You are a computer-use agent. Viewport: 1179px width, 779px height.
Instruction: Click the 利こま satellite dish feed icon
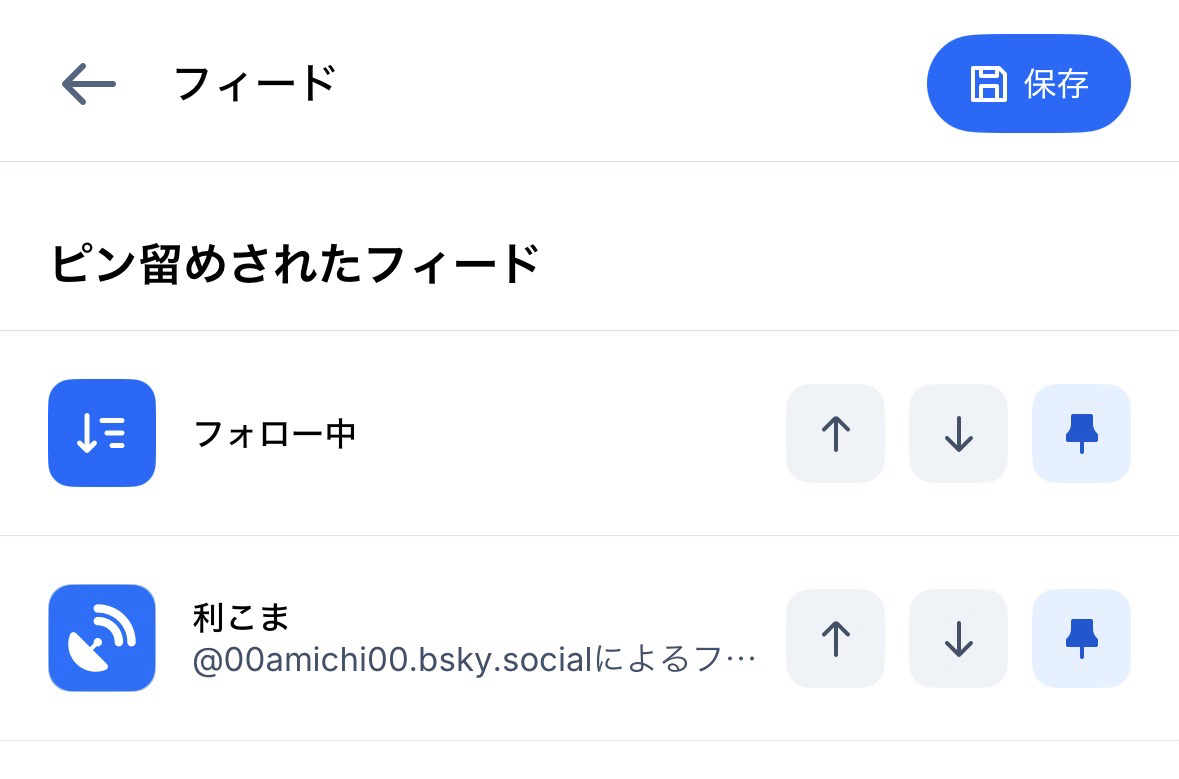click(x=102, y=638)
